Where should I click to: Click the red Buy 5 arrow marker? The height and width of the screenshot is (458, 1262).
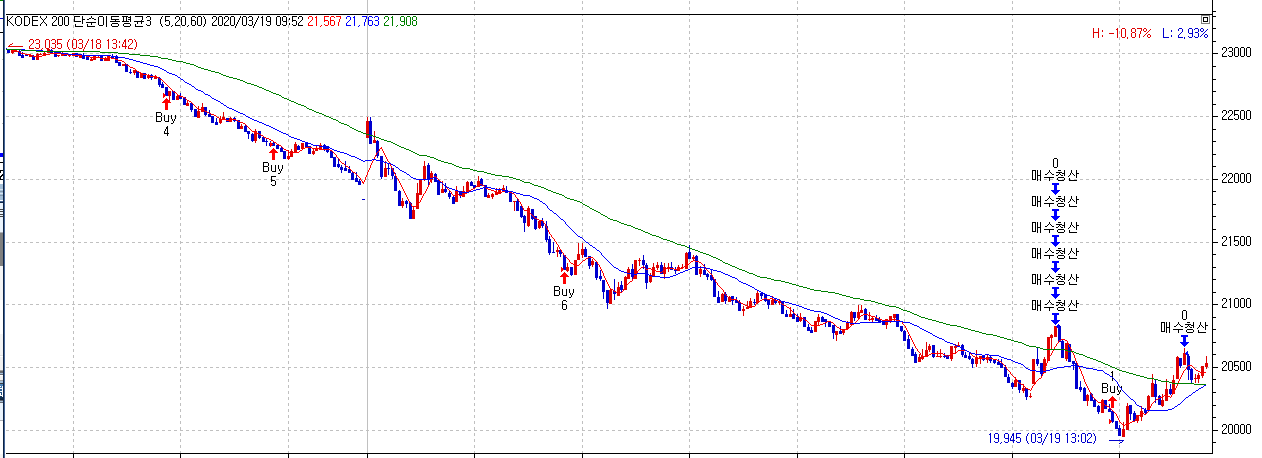coord(273,154)
